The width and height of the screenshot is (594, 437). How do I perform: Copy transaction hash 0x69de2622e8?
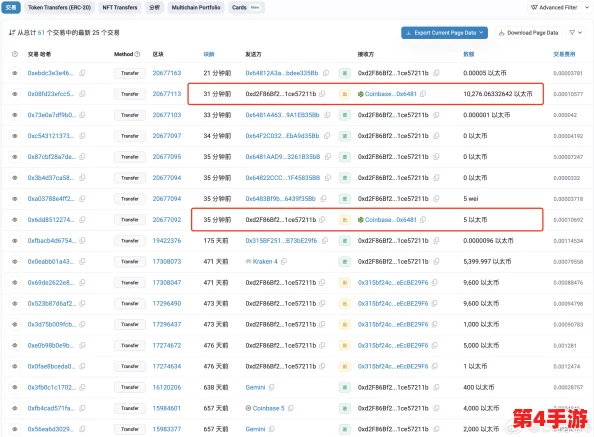pyautogui.click(x=82, y=282)
